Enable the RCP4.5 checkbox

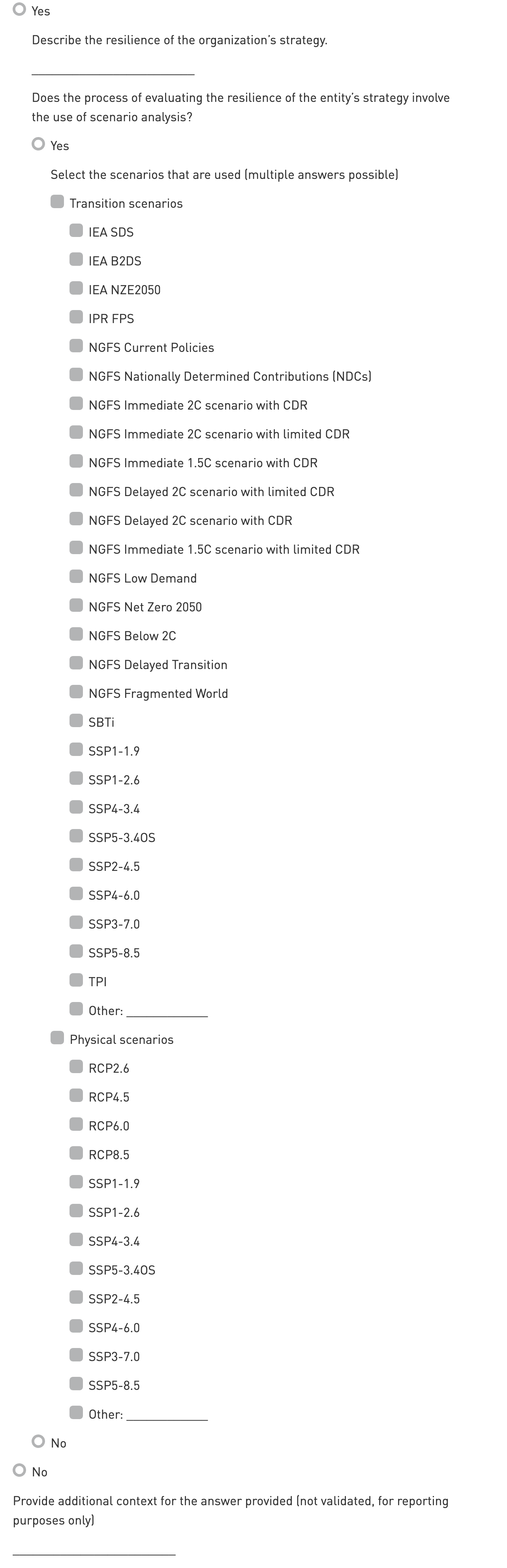76,1096
